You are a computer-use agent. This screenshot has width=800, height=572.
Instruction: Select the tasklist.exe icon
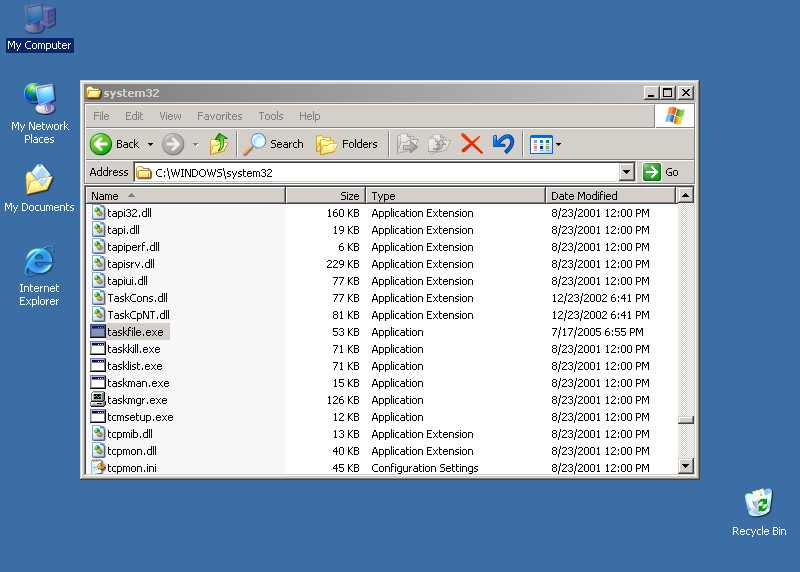pyautogui.click(x=98, y=365)
